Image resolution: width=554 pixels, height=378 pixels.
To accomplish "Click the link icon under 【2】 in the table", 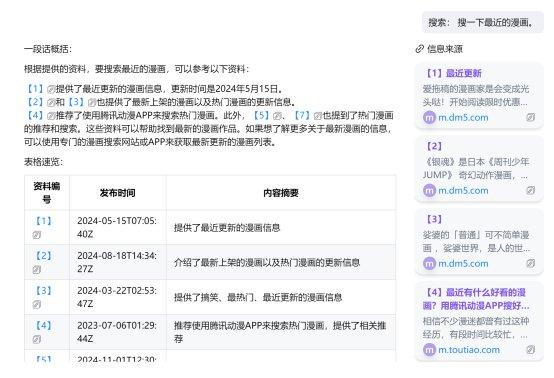I will tap(37, 270).
